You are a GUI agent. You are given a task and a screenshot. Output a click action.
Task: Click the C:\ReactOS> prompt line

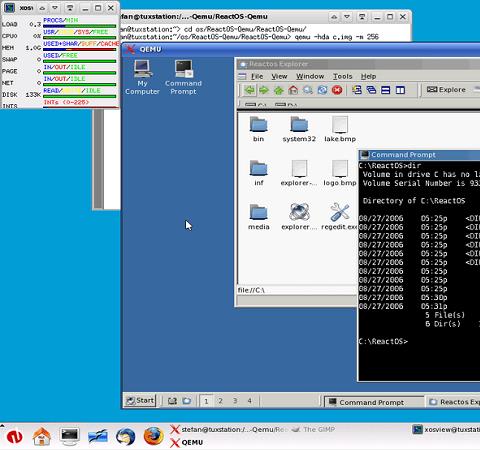click(x=383, y=341)
